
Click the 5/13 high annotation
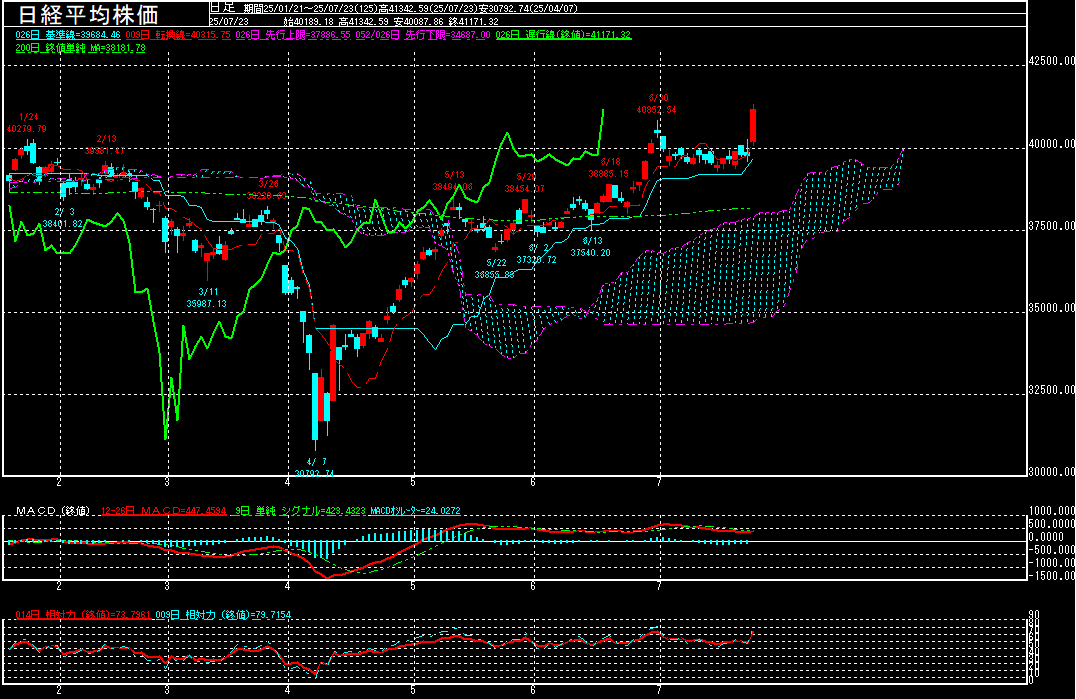pyautogui.click(x=453, y=180)
